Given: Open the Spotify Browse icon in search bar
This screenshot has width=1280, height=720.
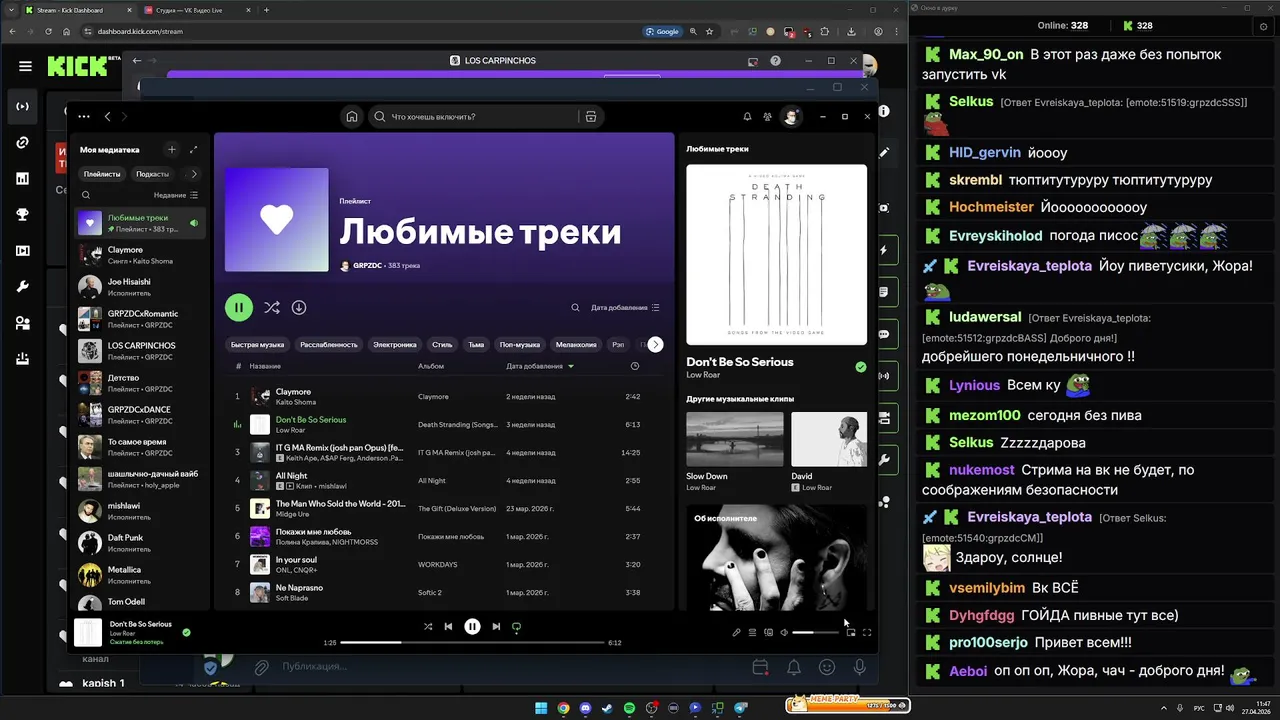Looking at the screenshot, I should pos(591,117).
